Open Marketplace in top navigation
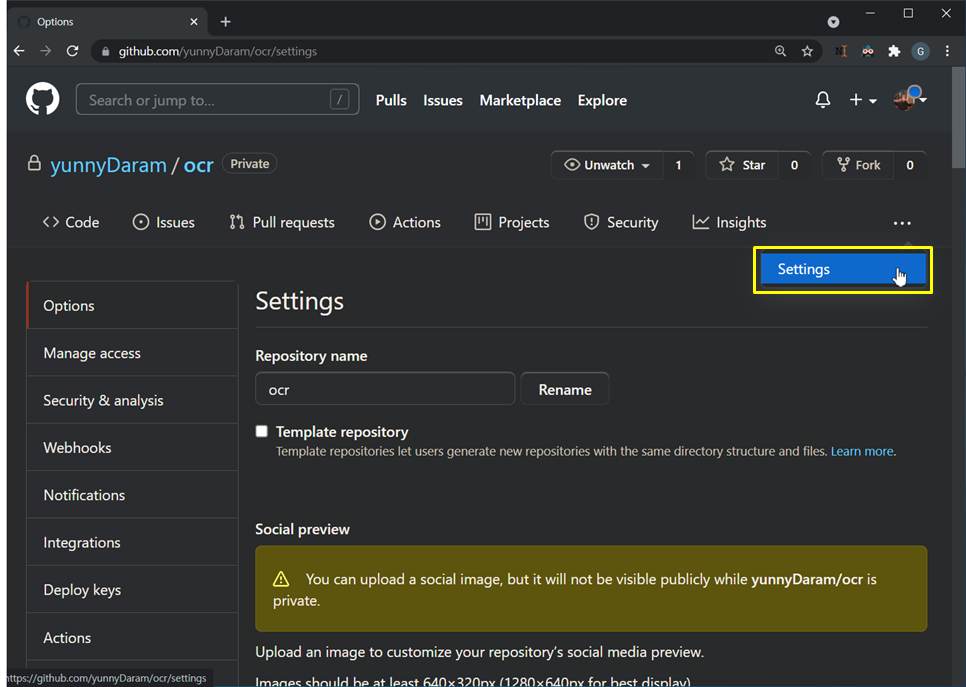This screenshot has height=687, width=966. click(520, 100)
